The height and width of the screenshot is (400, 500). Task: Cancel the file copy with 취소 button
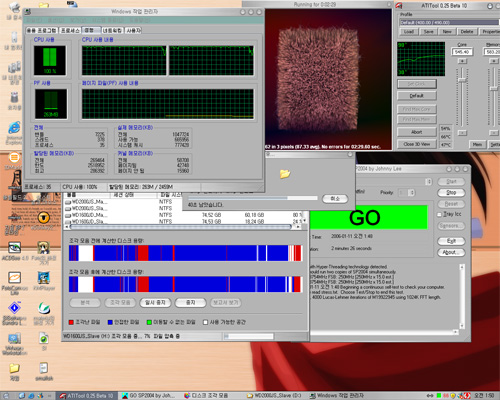[x=335, y=199]
